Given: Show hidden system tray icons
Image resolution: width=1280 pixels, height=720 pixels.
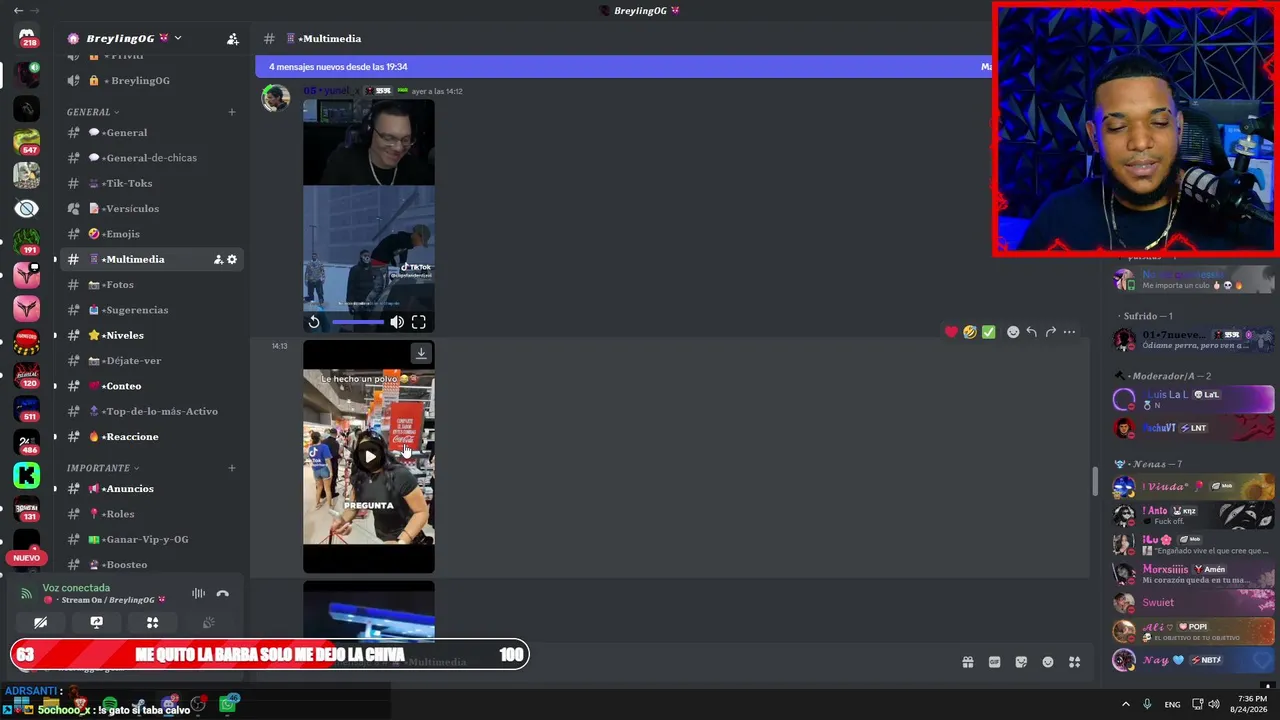Looking at the screenshot, I should 1125,704.
